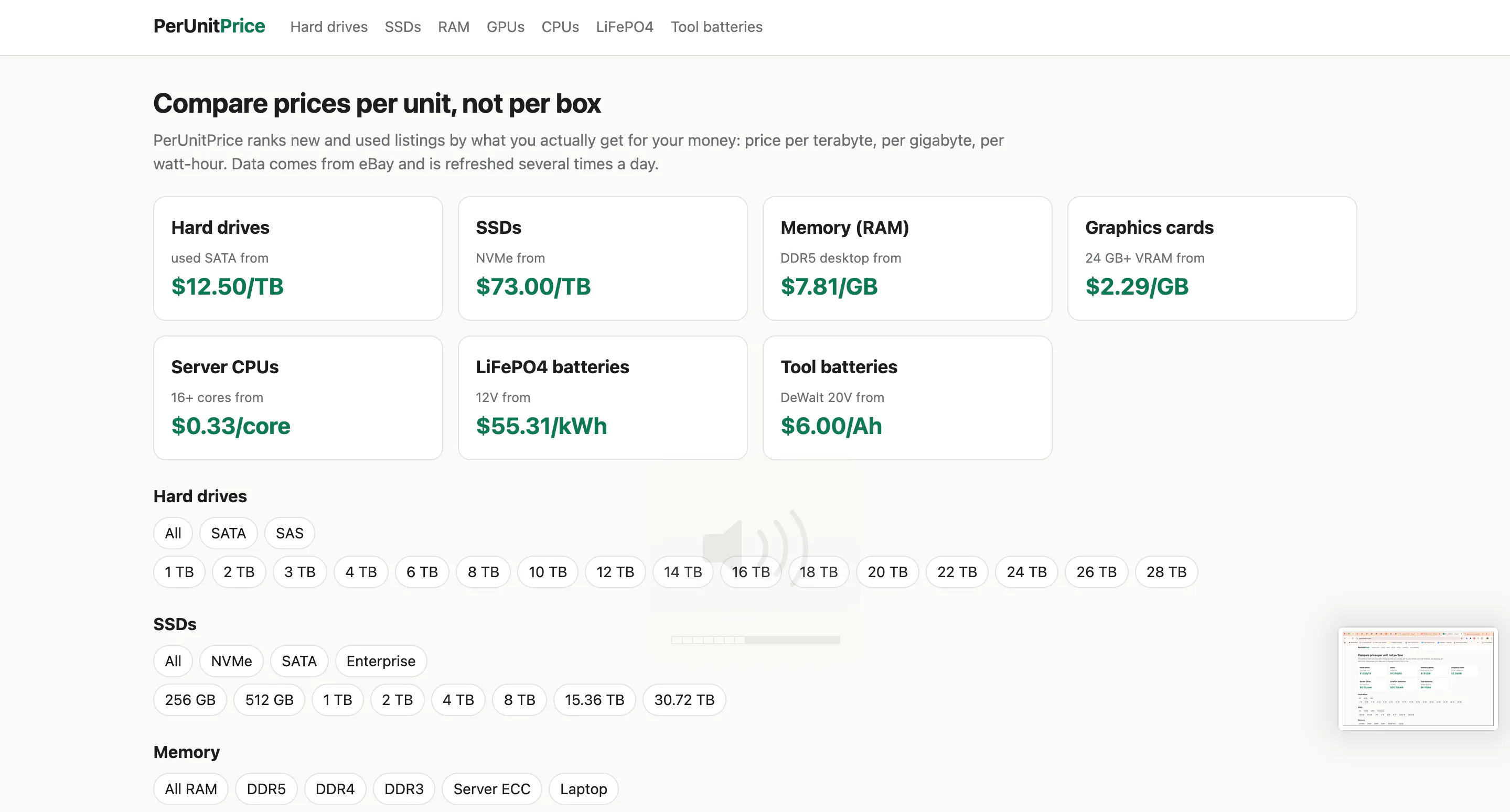The height and width of the screenshot is (812, 1510).
Task: Open LiFePO4 batteries $55.31/kWh card
Action: (603, 398)
